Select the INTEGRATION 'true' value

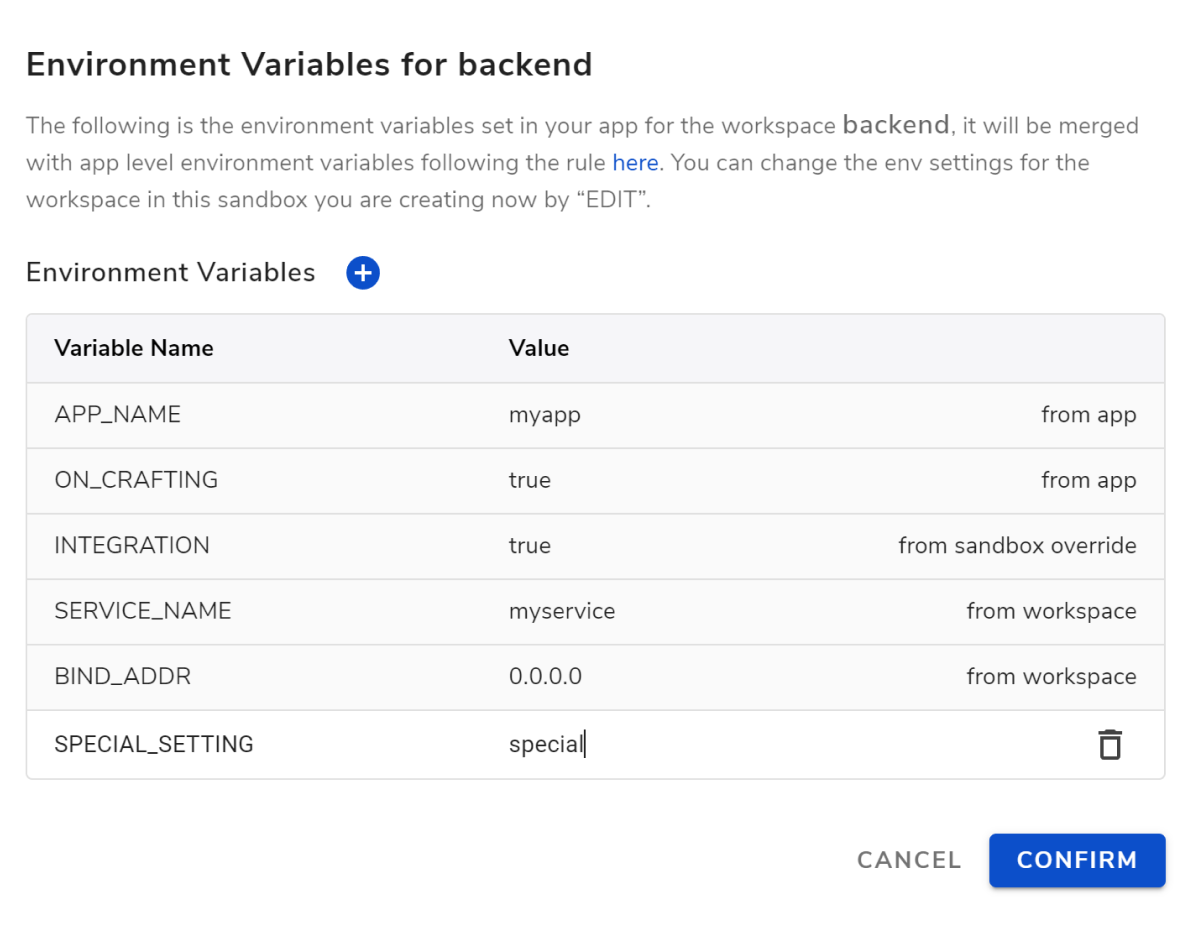pos(530,545)
